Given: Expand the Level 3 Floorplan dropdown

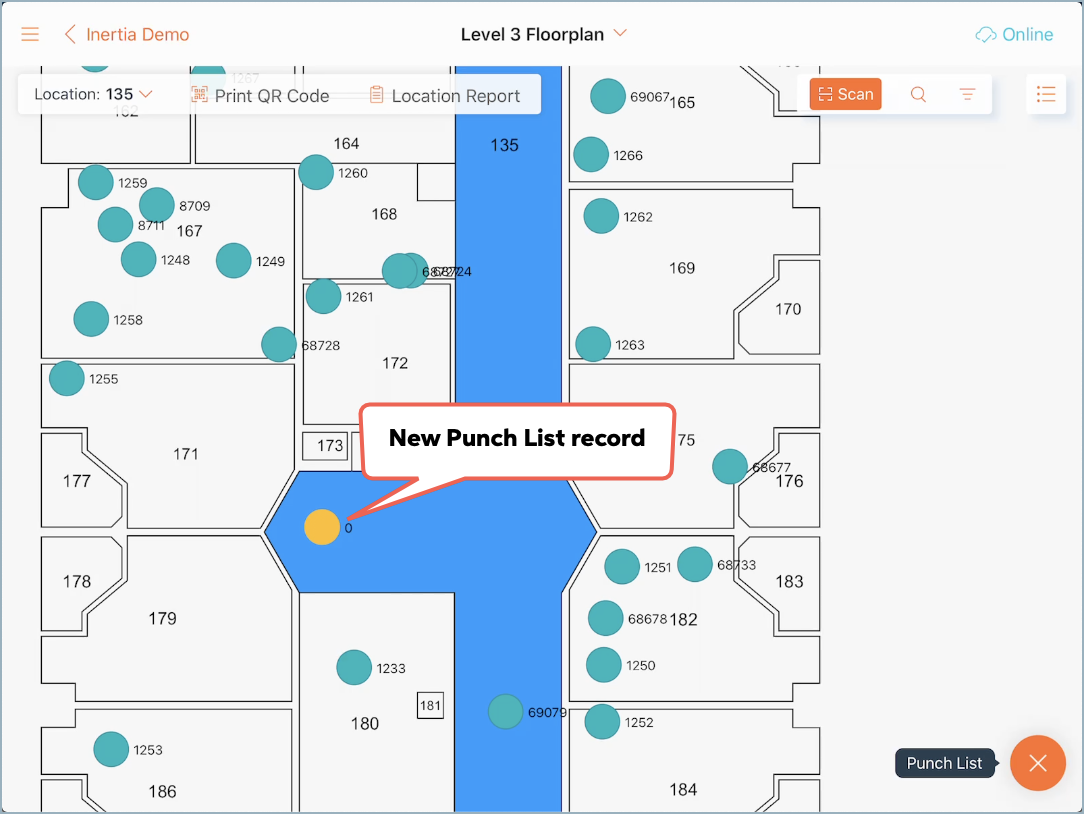Looking at the screenshot, I should (x=544, y=34).
